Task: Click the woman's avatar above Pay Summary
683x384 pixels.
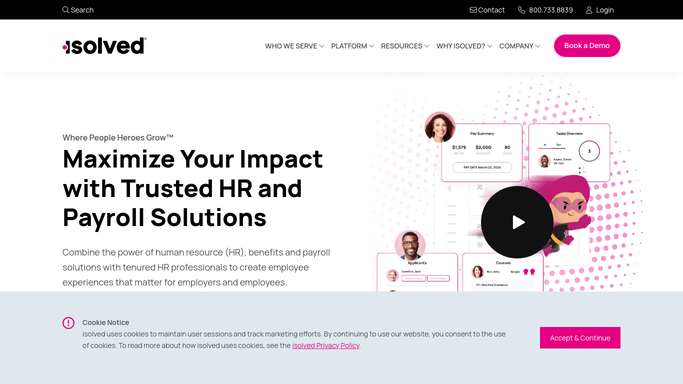Action: 440,127
